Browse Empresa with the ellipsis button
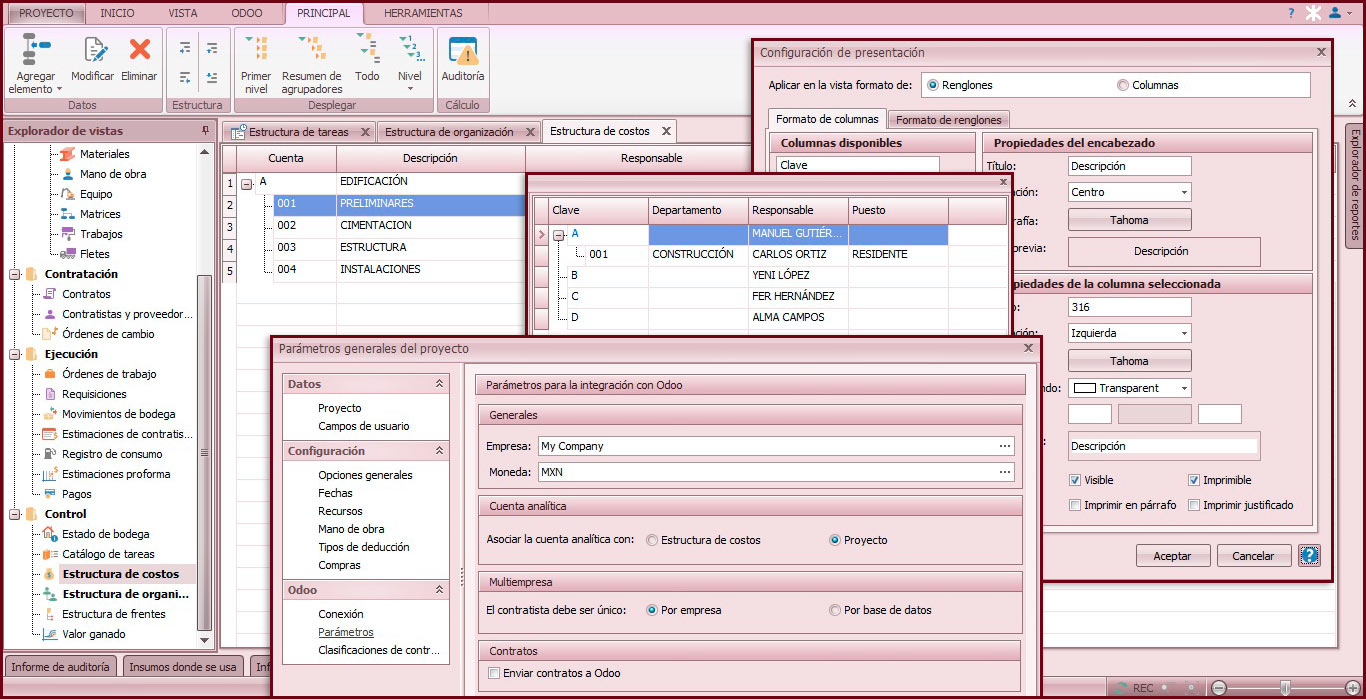This screenshot has width=1366, height=699. pos(1005,446)
